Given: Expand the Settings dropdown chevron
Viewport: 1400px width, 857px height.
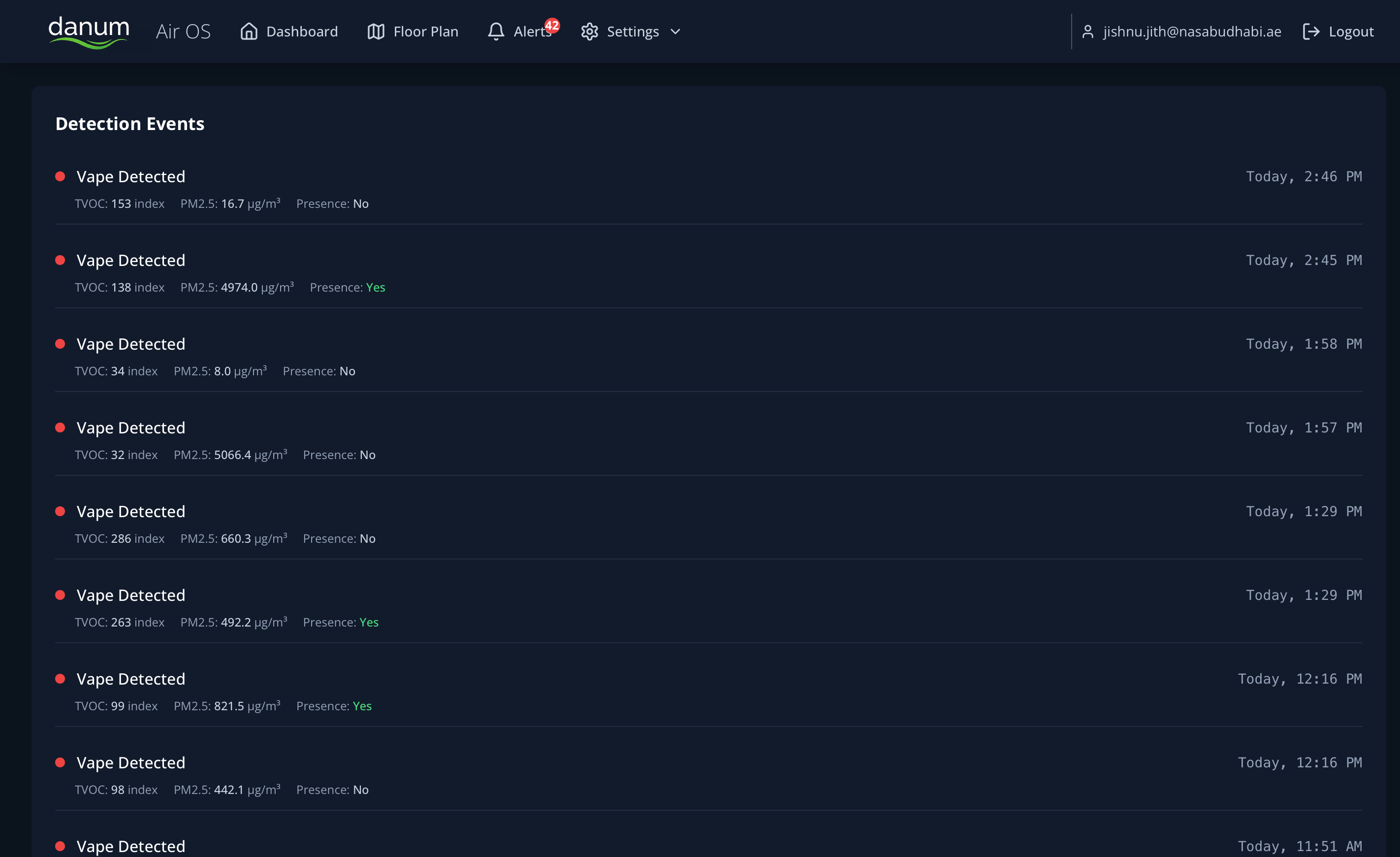Looking at the screenshot, I should click(675, 33).
